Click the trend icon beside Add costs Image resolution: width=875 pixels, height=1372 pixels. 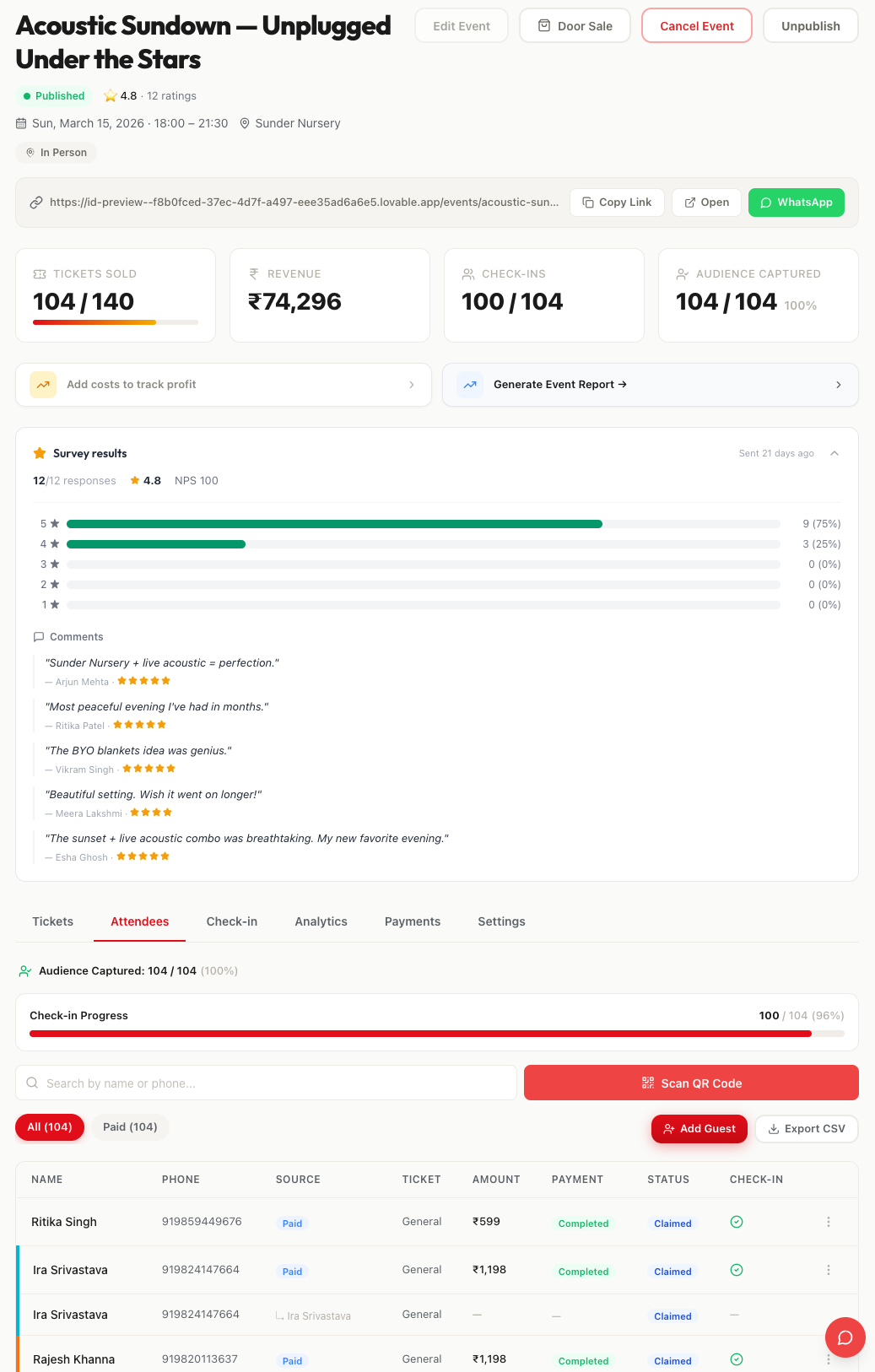[43, 385]
